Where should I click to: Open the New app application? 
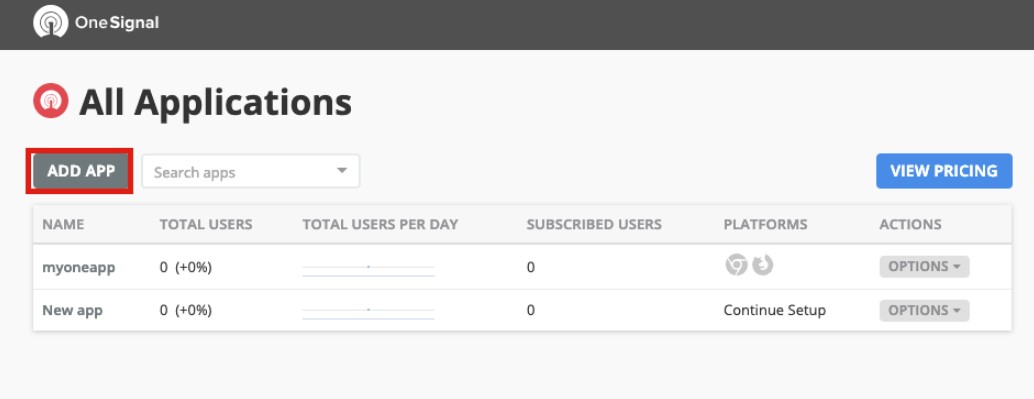(73, 310)
